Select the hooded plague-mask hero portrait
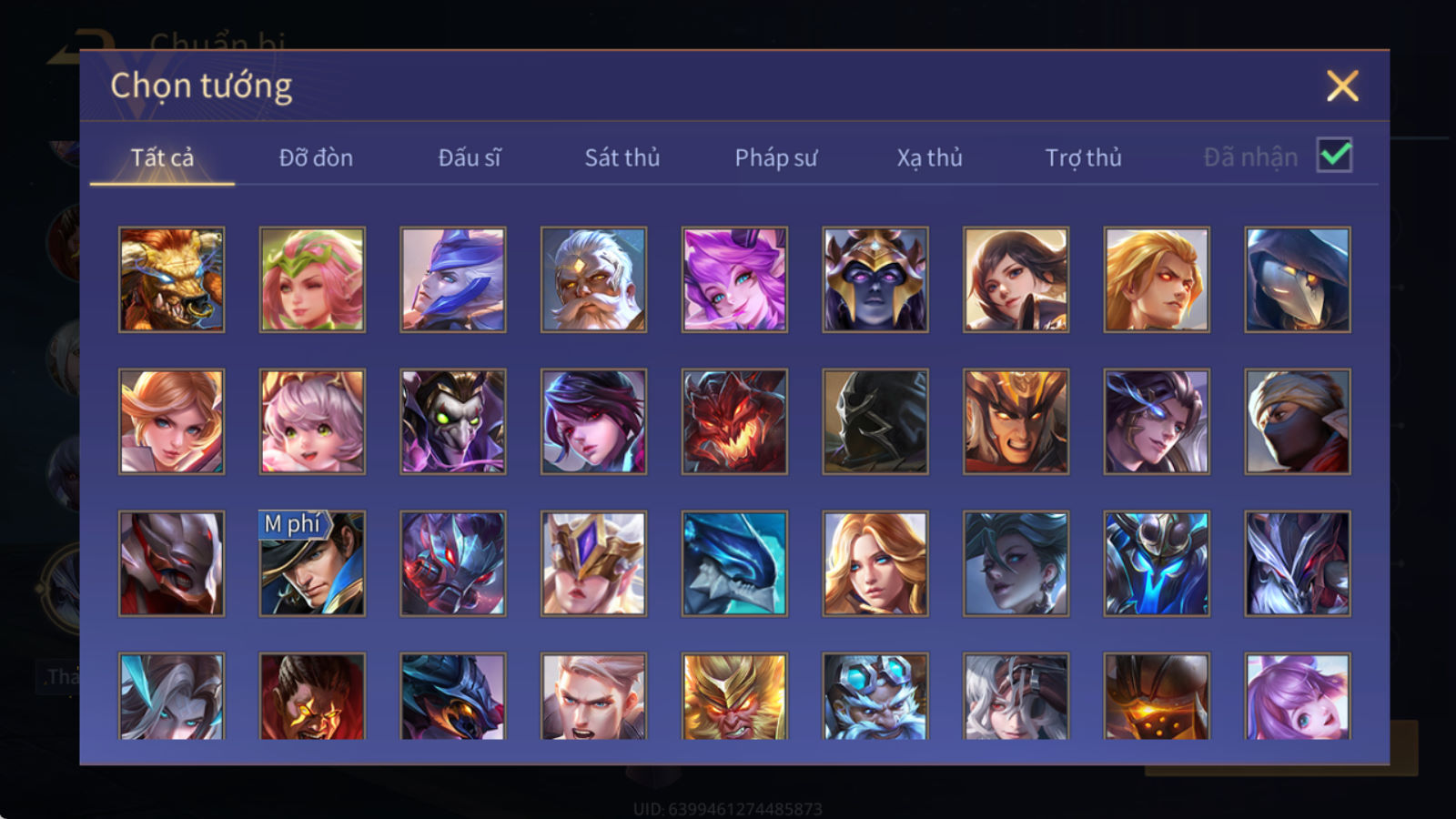1456x819 pixels. [x=1298, y=279]
